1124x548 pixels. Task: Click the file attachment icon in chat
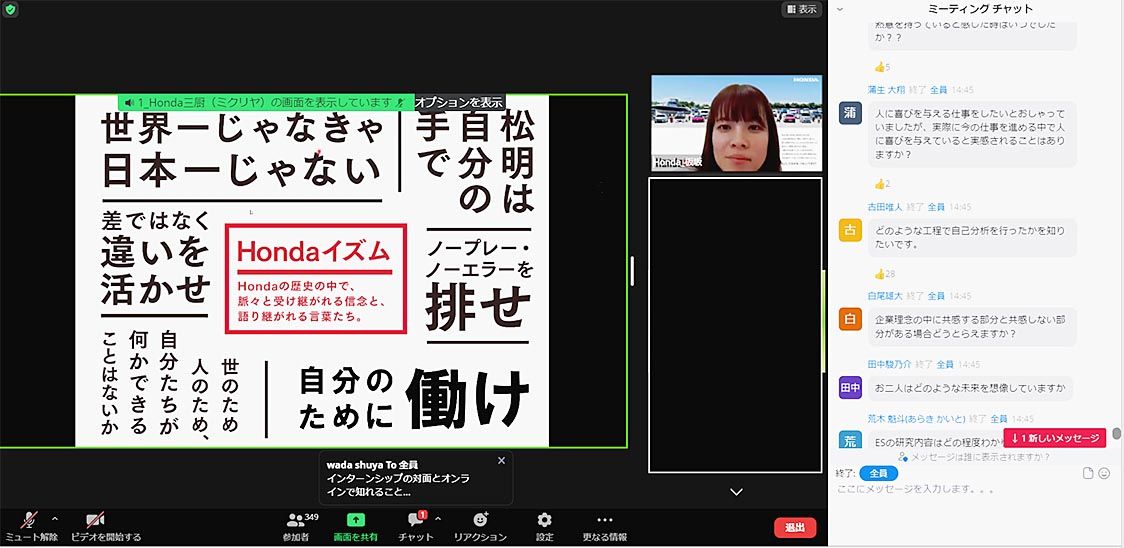pyautogui.click(x=1088, y=473)
